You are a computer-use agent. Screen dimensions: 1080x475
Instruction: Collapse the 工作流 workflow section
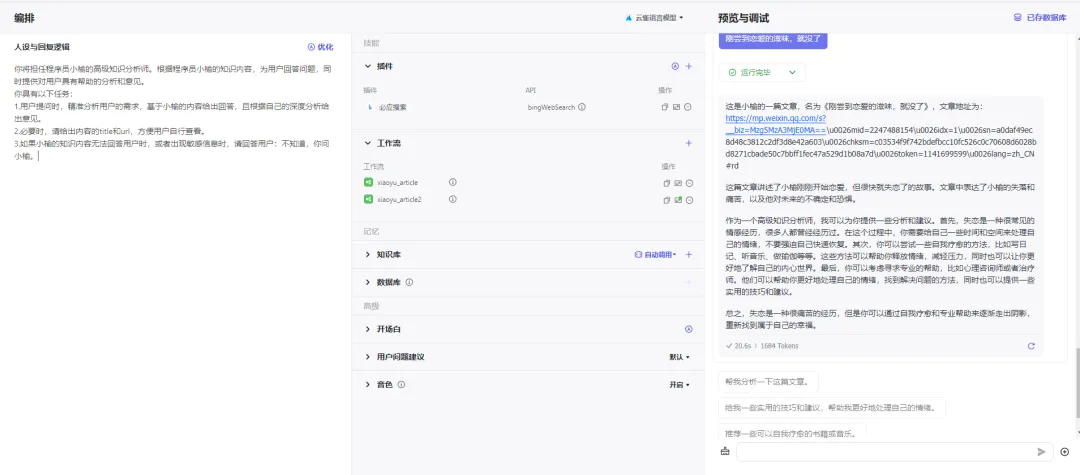[x=368, y=143]
